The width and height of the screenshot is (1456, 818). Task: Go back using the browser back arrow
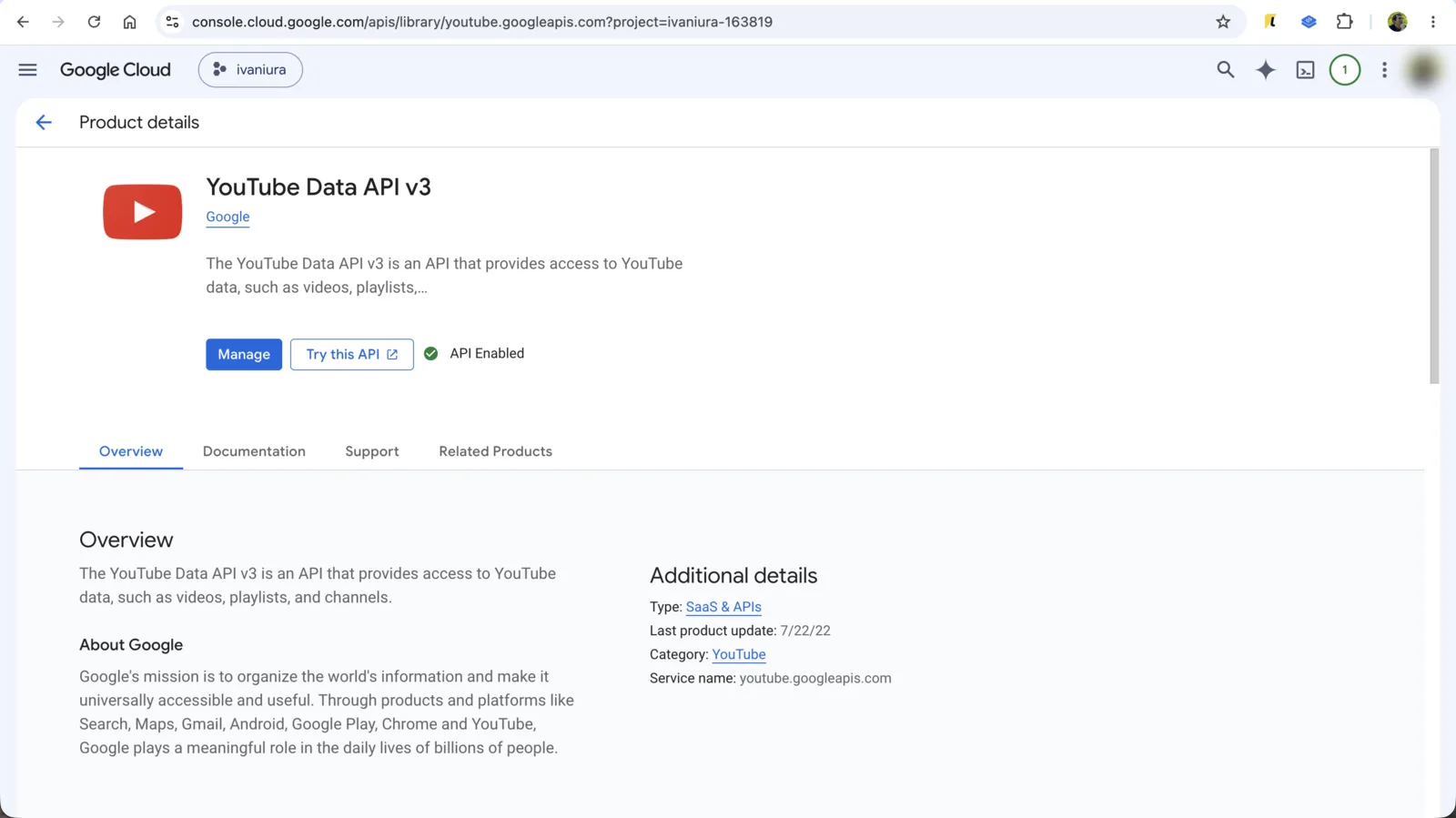click(x=23, y=22)
